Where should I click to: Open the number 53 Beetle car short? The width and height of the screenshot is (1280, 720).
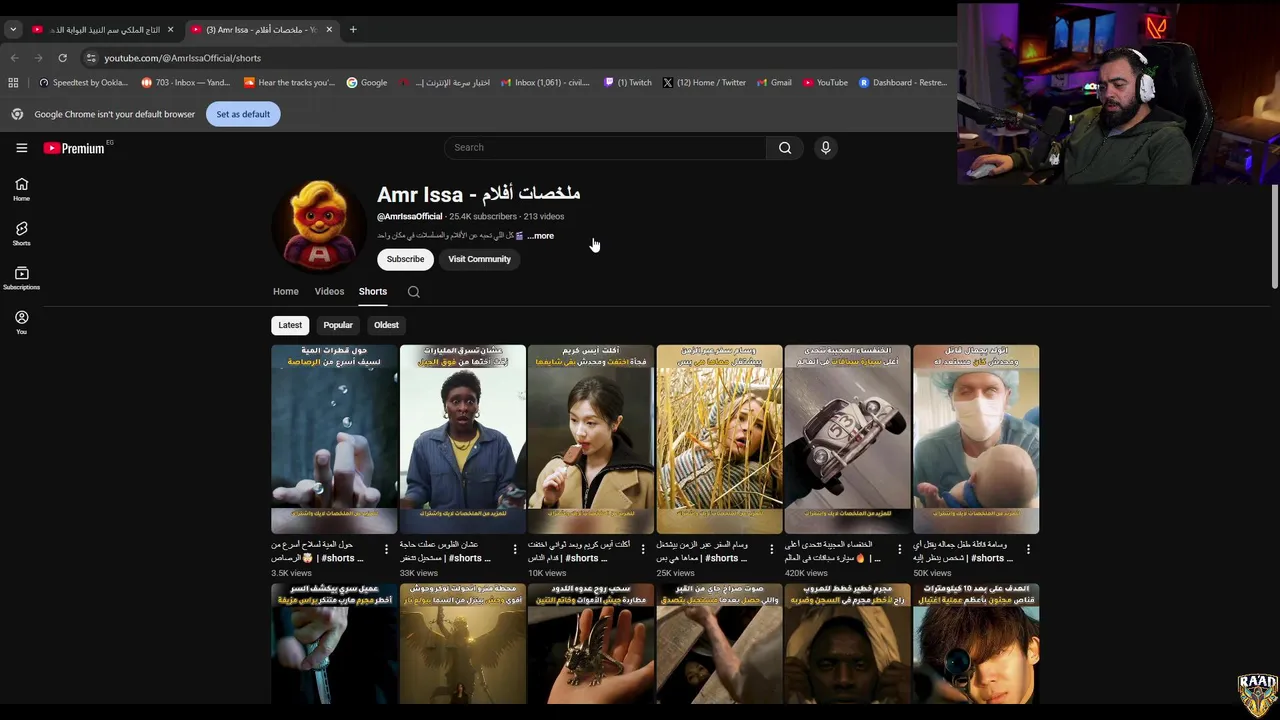[847, 439]
